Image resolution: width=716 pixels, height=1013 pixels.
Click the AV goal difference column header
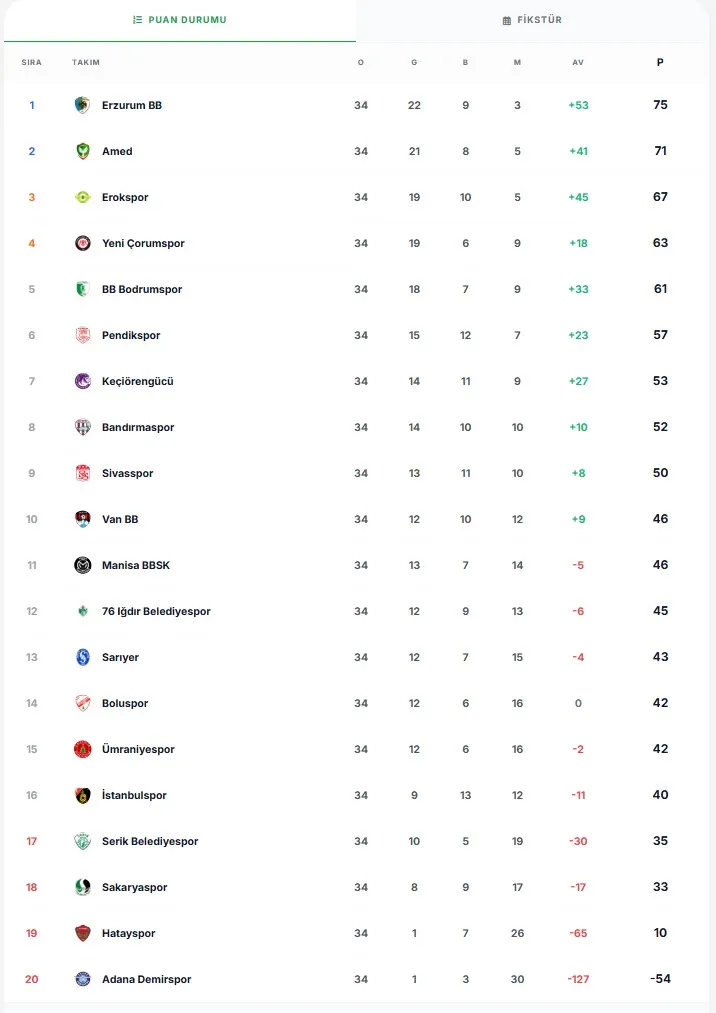pyautogui.click(x=578, y=62)
